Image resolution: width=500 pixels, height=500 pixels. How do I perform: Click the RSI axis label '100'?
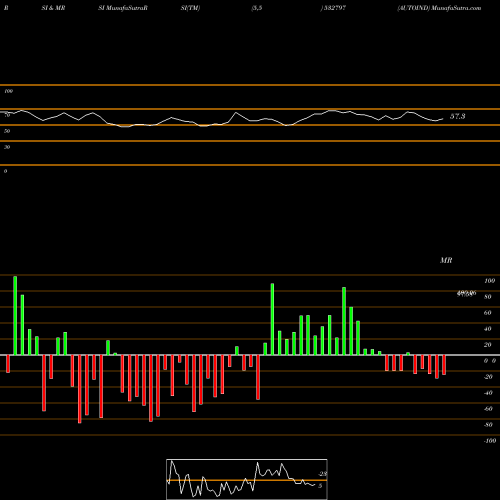point(8,91)
